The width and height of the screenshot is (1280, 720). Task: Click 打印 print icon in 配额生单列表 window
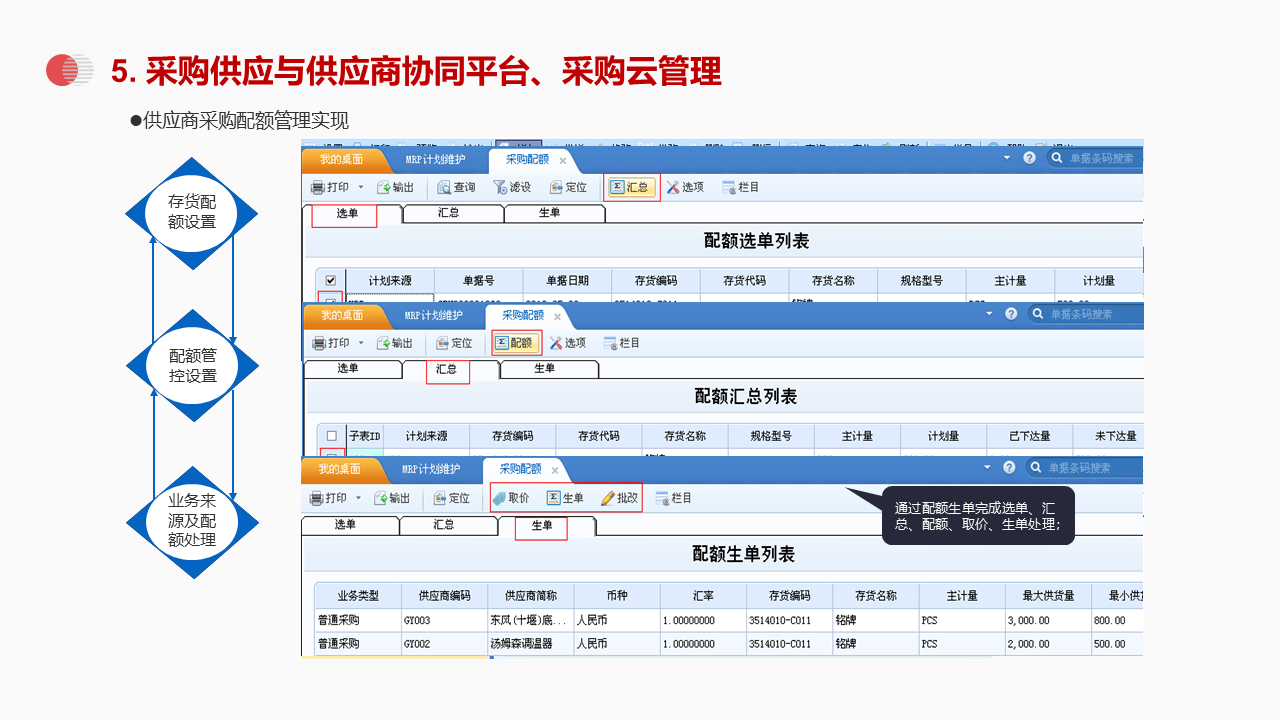[x=327, y=498]
